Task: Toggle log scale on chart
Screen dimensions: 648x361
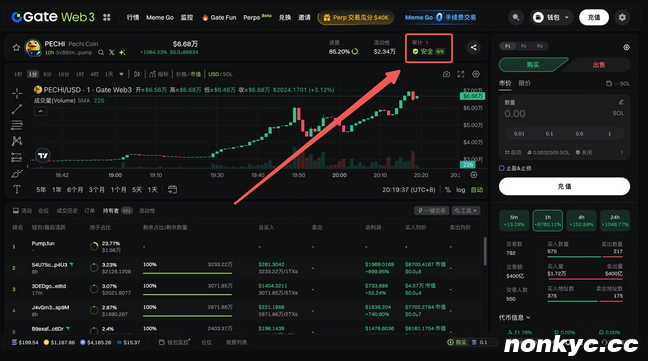Action: pos(460,190)
